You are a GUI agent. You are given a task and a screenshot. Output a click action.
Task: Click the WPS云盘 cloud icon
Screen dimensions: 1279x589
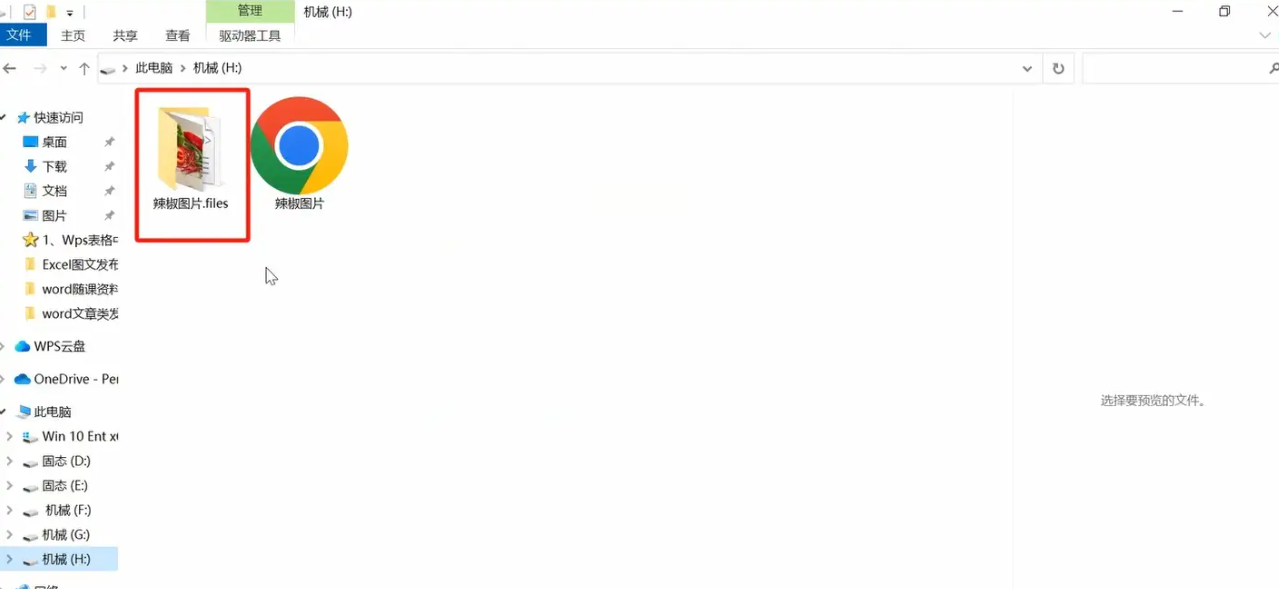point(22,346)
